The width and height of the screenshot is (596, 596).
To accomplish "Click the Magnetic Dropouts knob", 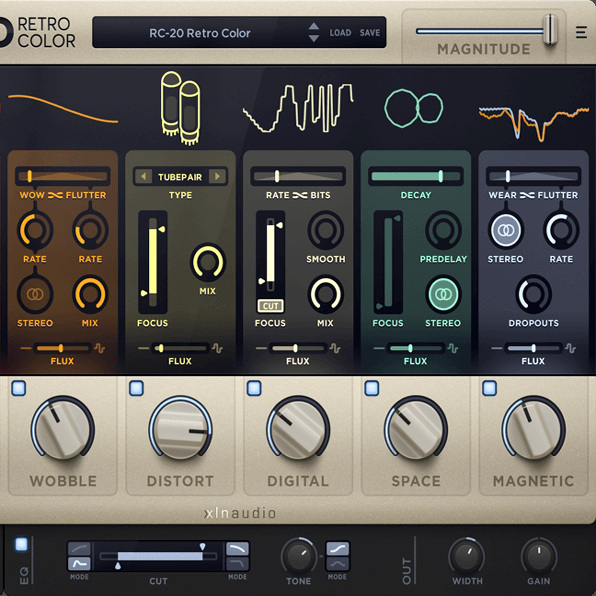I will tap(534, 294).
